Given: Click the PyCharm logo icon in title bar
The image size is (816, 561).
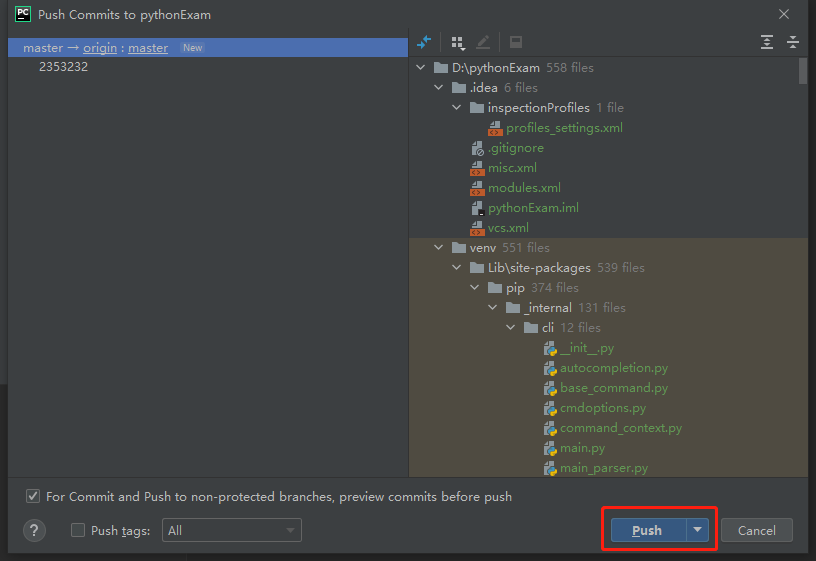Looking at the screenshot, I should (x=23, y=14).
